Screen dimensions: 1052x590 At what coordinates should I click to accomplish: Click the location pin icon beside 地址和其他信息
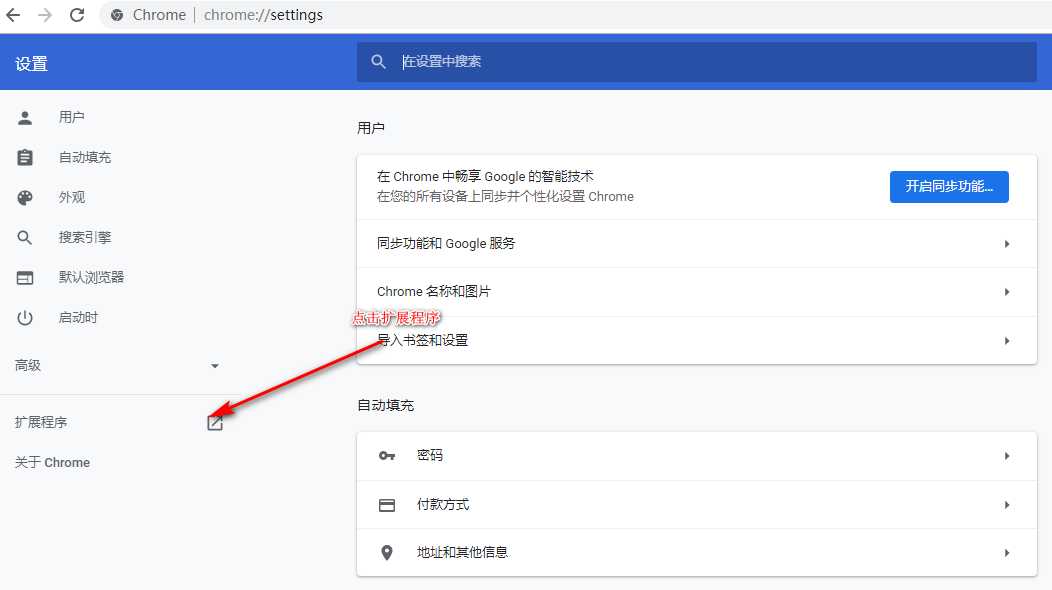387,552
